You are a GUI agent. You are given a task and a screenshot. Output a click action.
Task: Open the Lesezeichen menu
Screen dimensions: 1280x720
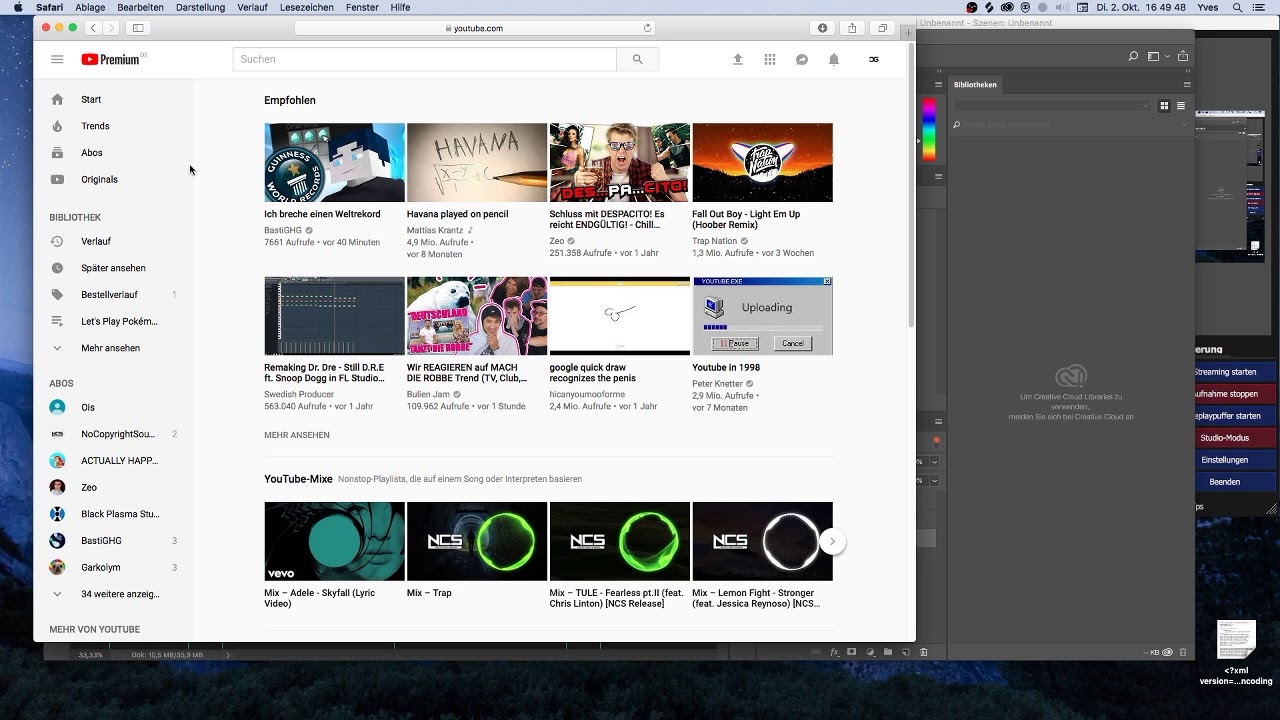click(x=307, y=7)
